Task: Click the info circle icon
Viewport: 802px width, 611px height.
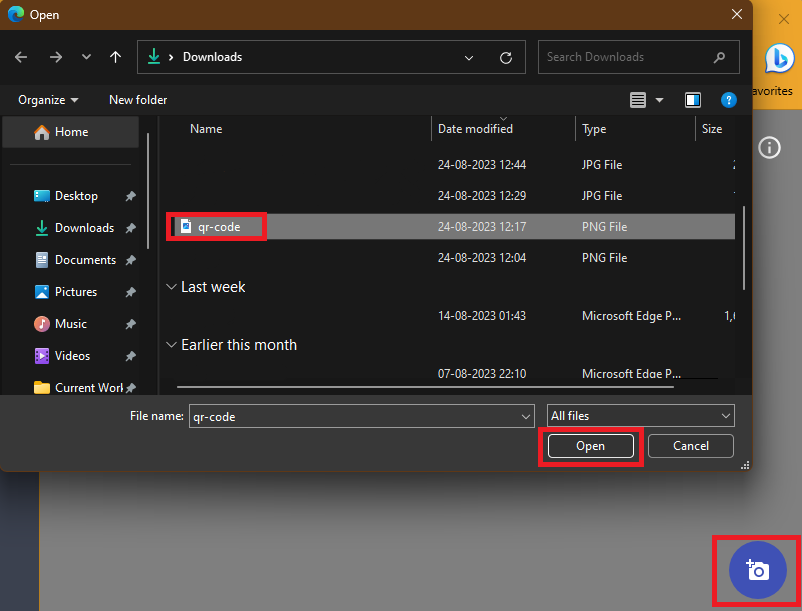Action: [x=769, y=148]
